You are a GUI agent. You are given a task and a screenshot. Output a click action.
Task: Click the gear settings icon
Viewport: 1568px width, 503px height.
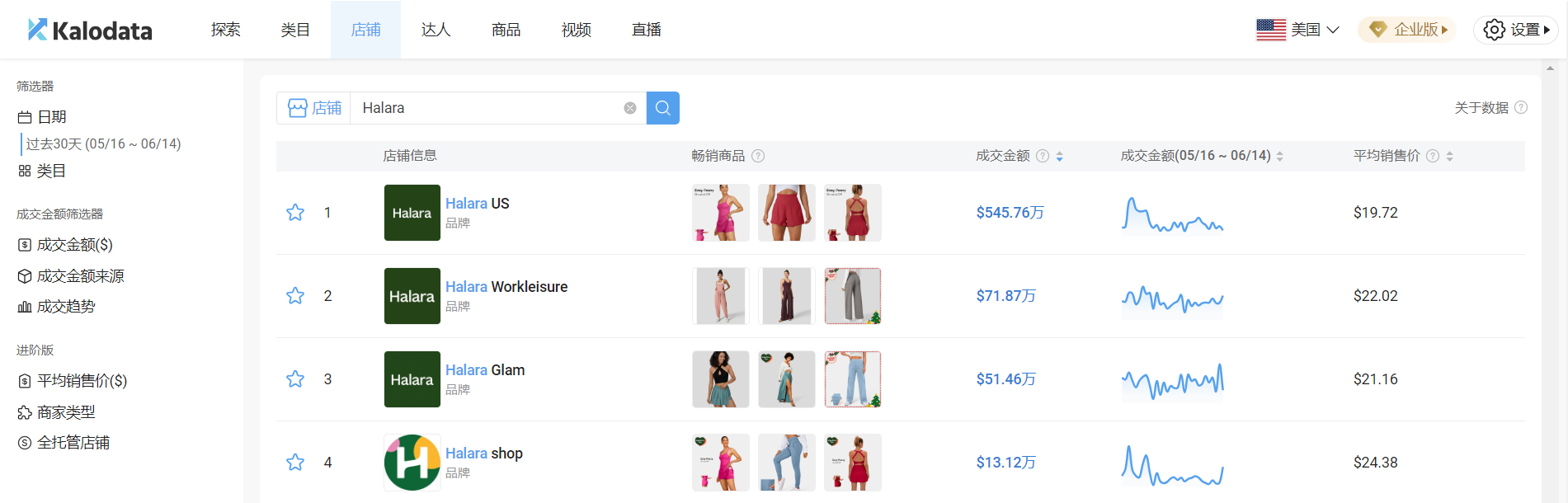click(x=1494, y=30)
